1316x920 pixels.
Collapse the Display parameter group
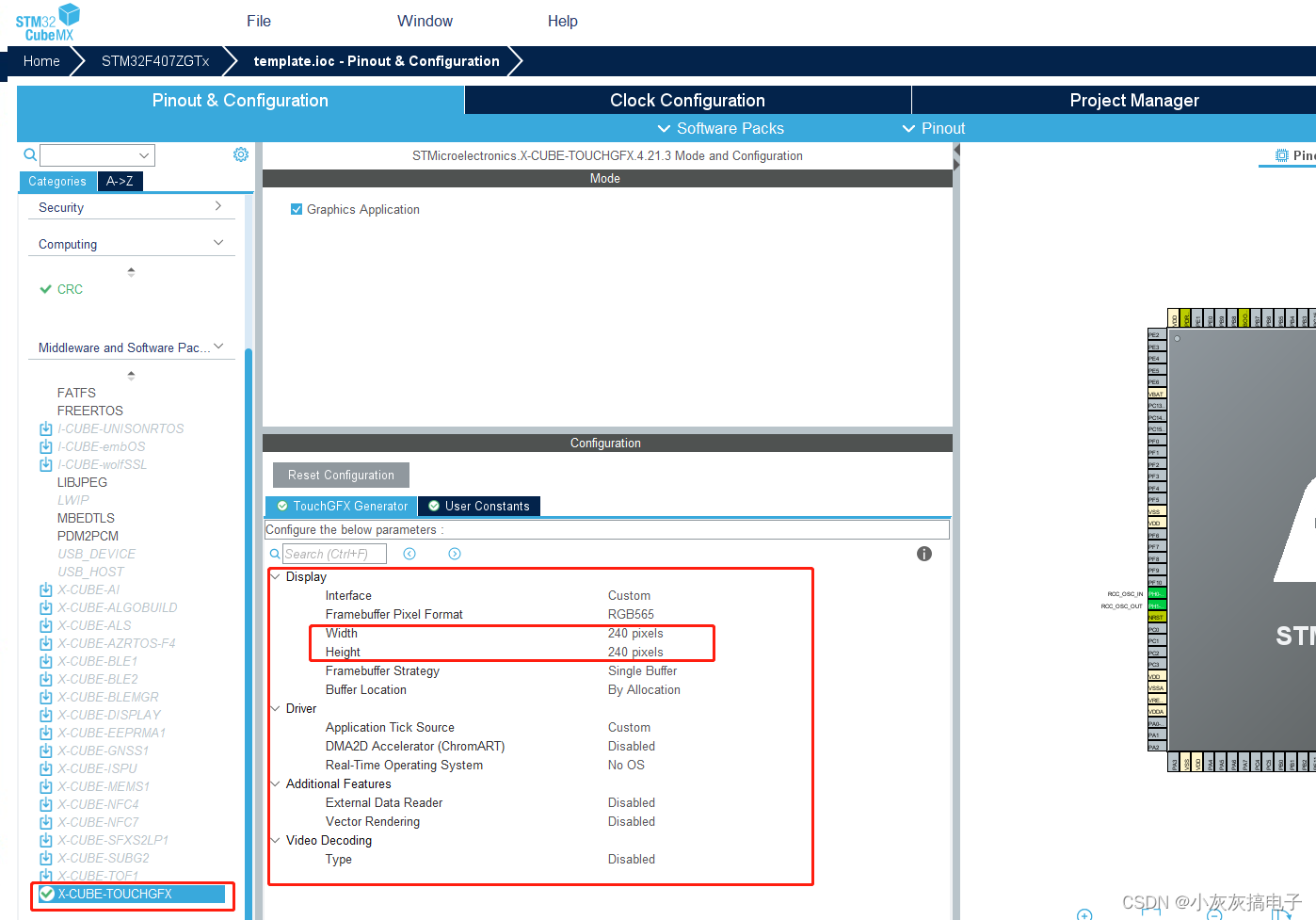pos(276,576)
